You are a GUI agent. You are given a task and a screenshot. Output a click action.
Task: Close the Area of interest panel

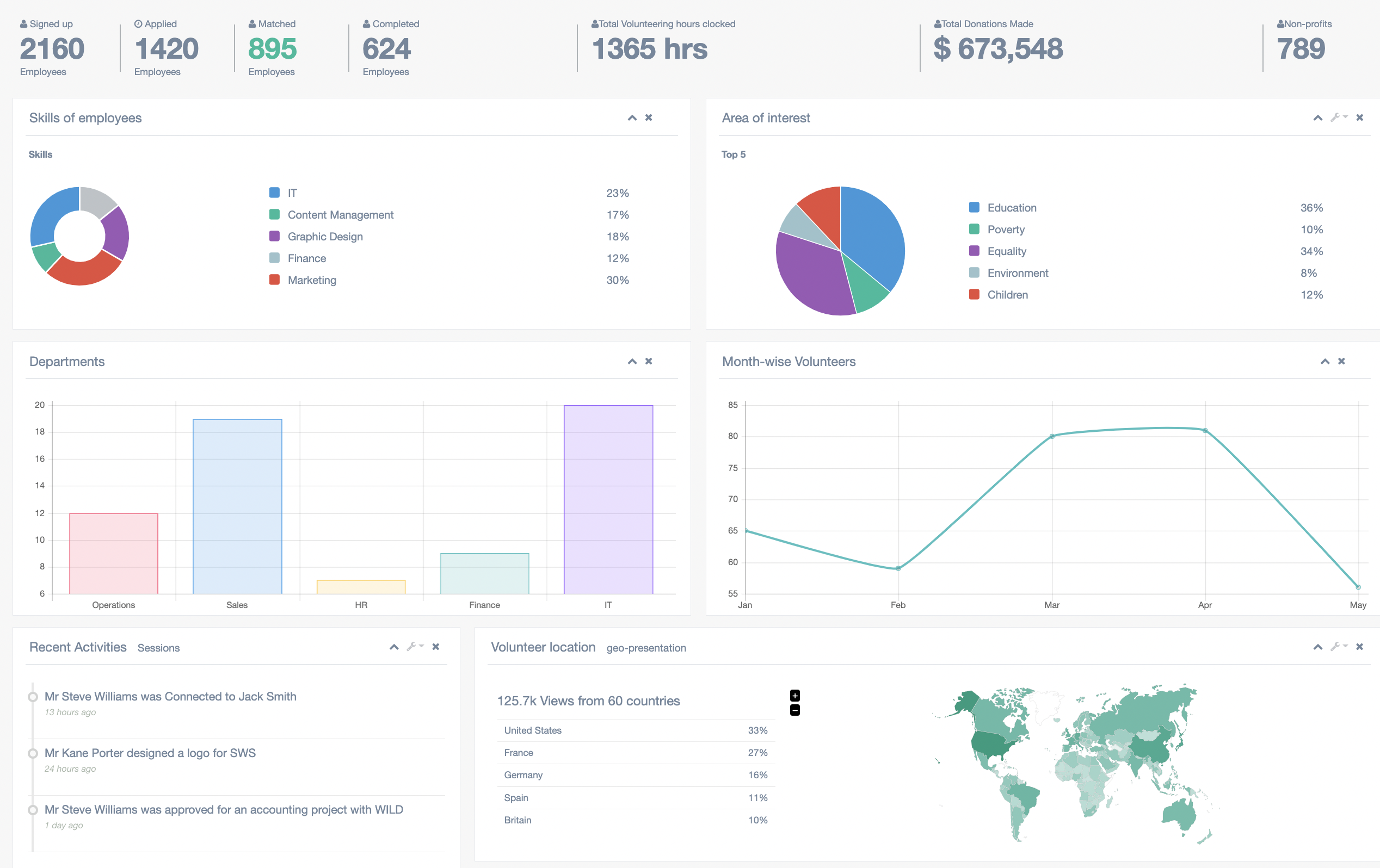click(1359, 117)
